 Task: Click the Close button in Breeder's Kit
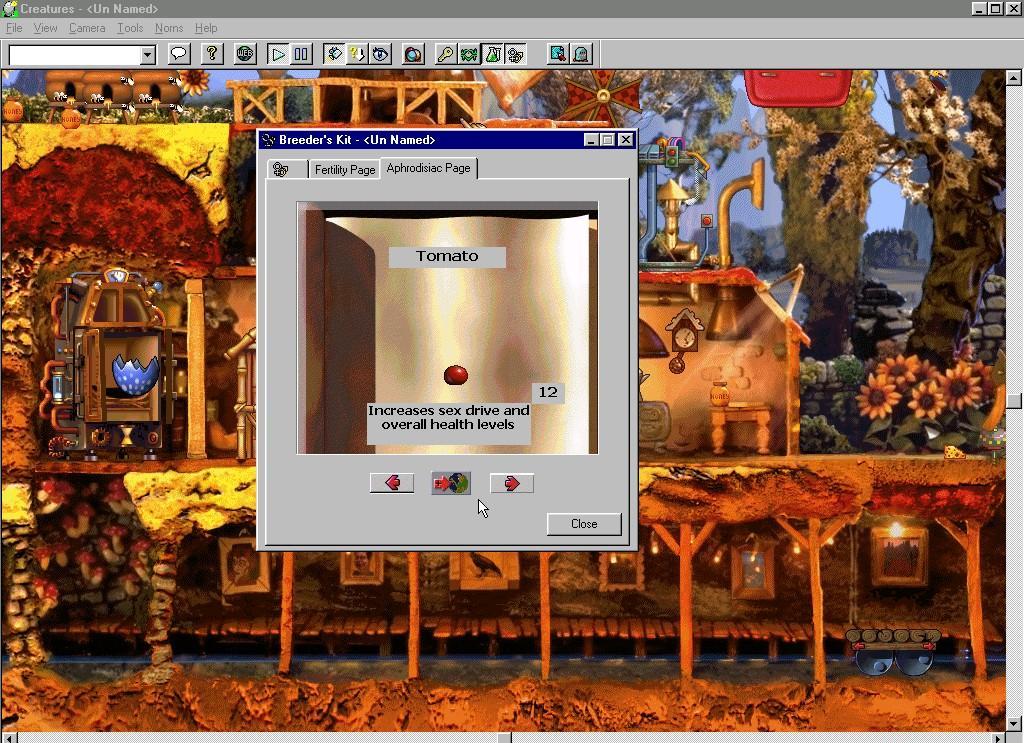point(584,523)
